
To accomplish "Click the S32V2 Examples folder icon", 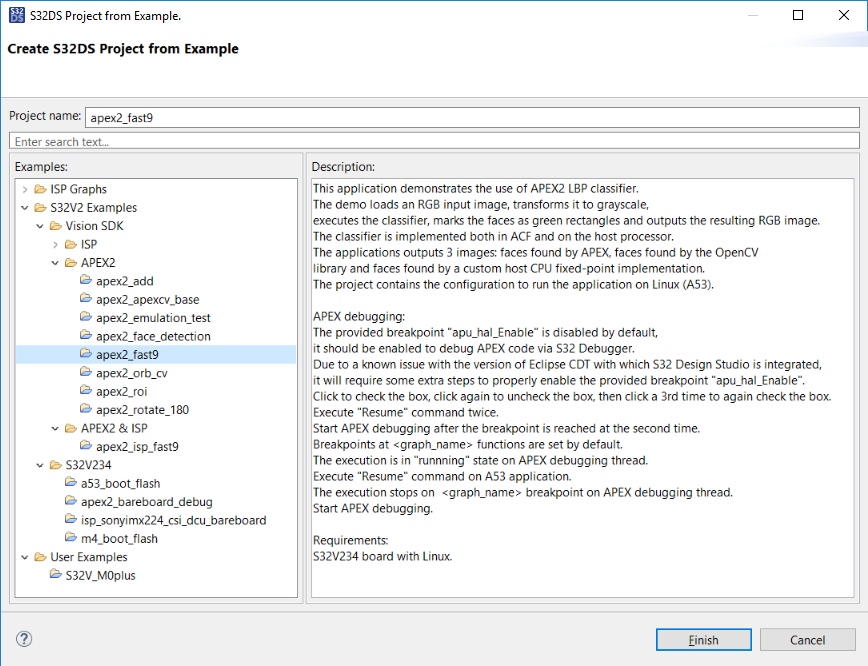I will (40, 207).
